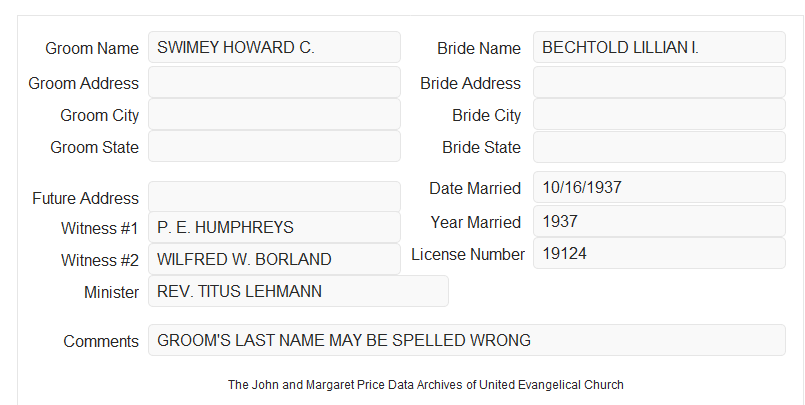Click the Groom Name field
805x405 pixels.
tap(274, 47)
